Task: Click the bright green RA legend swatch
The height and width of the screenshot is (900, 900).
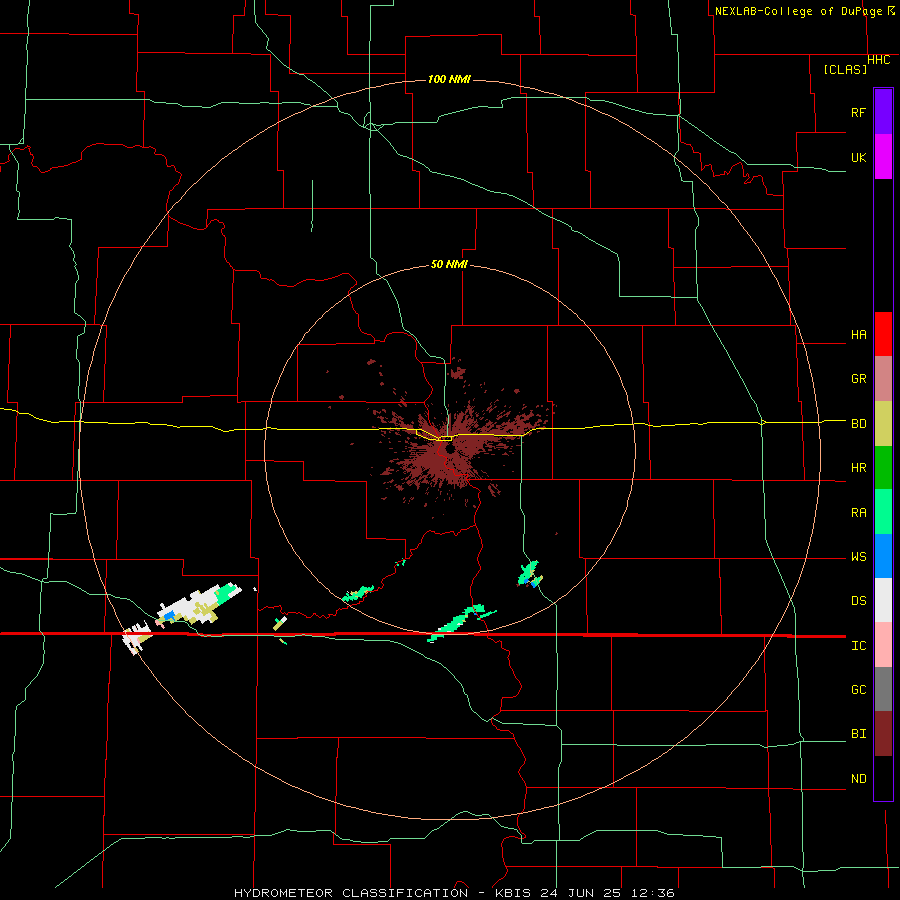Action: (883, 512)
